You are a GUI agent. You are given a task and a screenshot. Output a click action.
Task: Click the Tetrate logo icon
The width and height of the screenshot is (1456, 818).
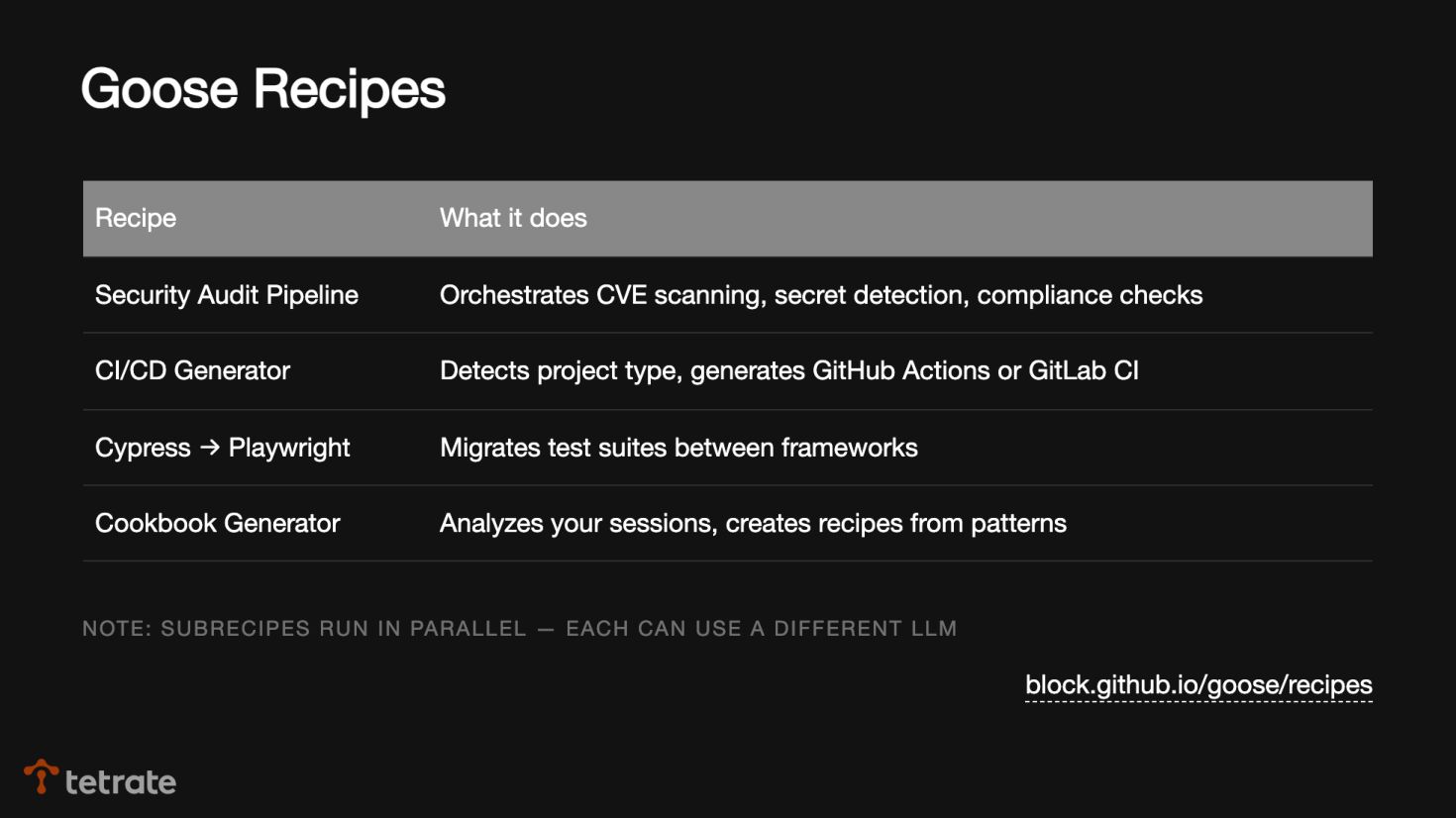coord(41,776)
